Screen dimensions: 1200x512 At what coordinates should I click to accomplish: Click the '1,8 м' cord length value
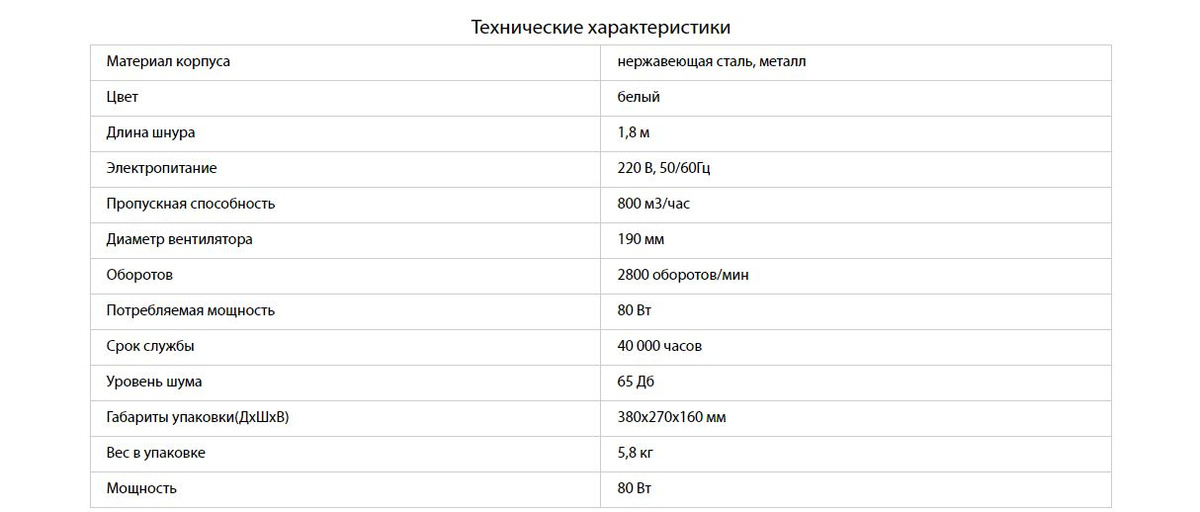click(634, 133)
